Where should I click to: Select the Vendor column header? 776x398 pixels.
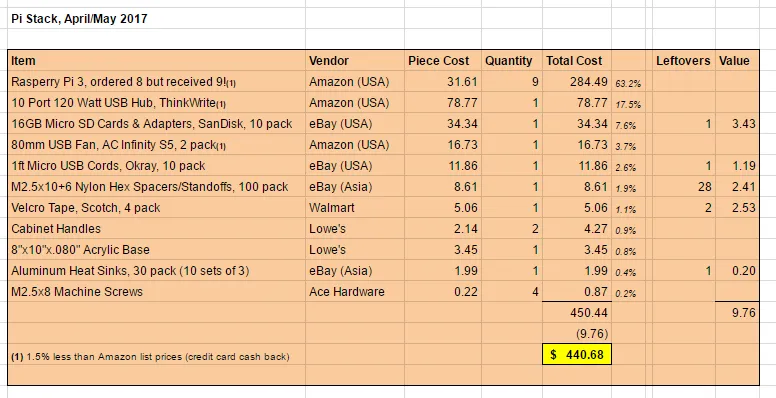point(355,60)
